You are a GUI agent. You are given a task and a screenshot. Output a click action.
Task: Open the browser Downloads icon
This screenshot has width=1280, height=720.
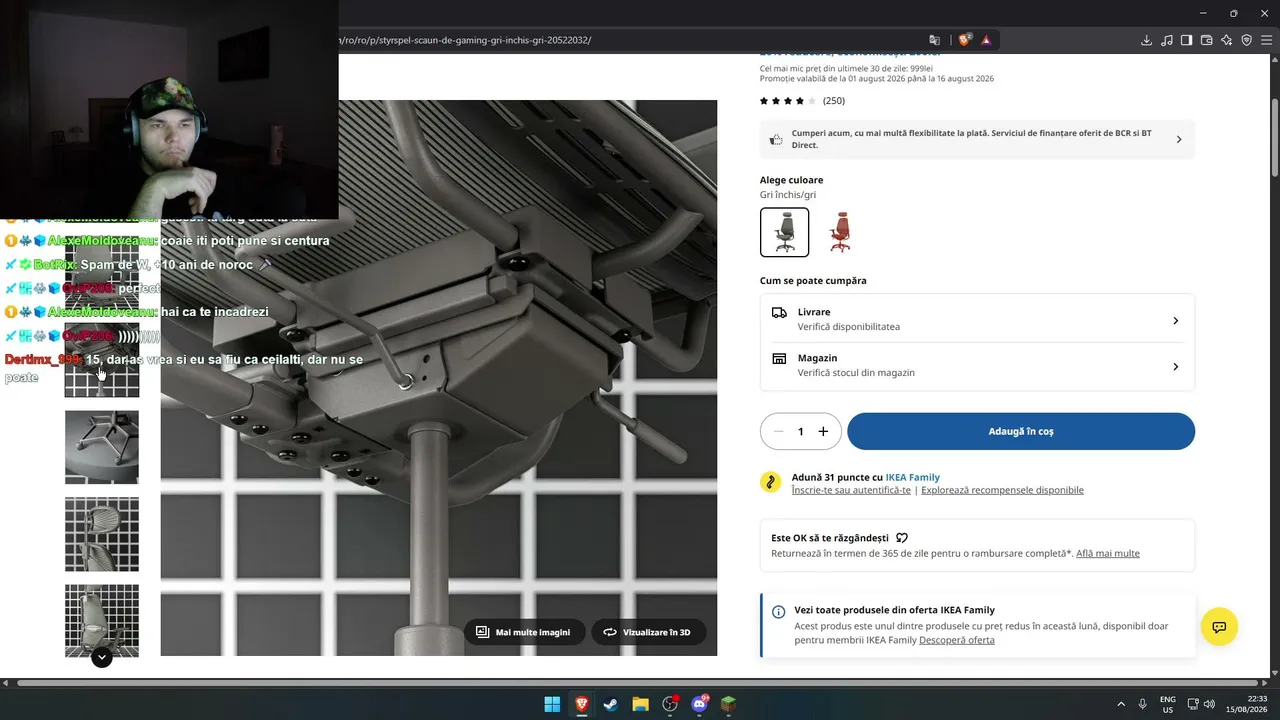pos(1146,40)
